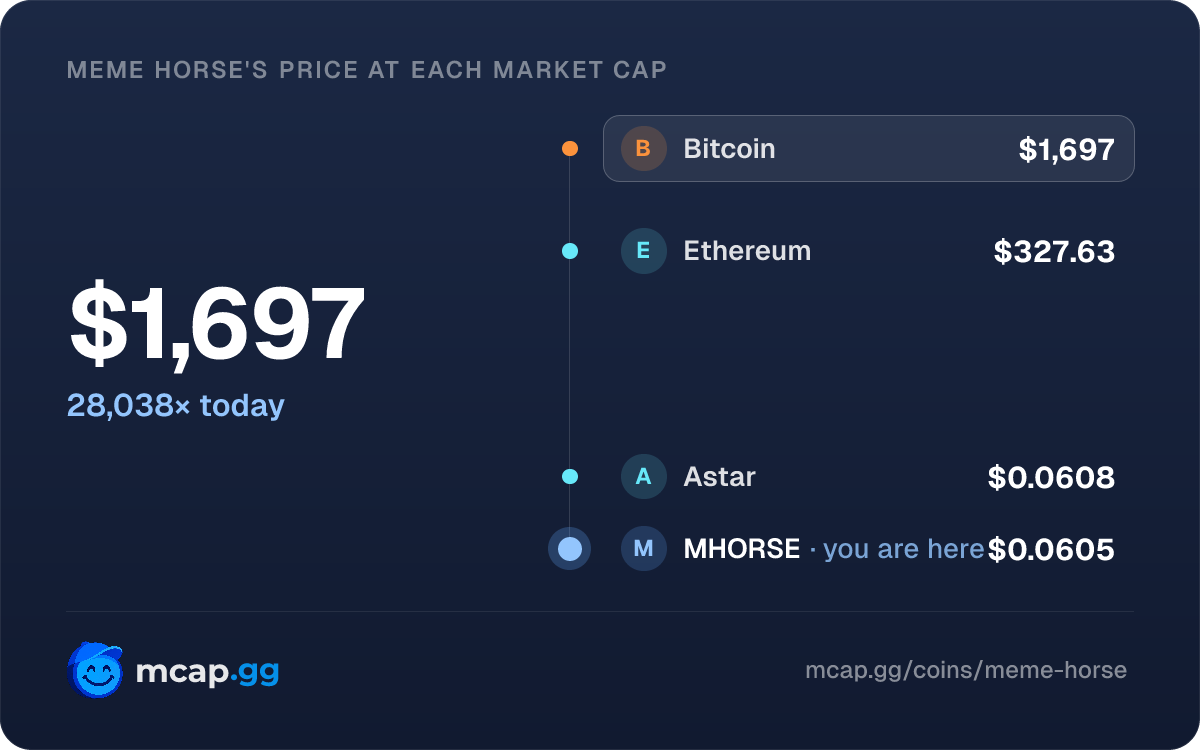Click the Astar label
1200x750 pixels.
tap(719, 477)
